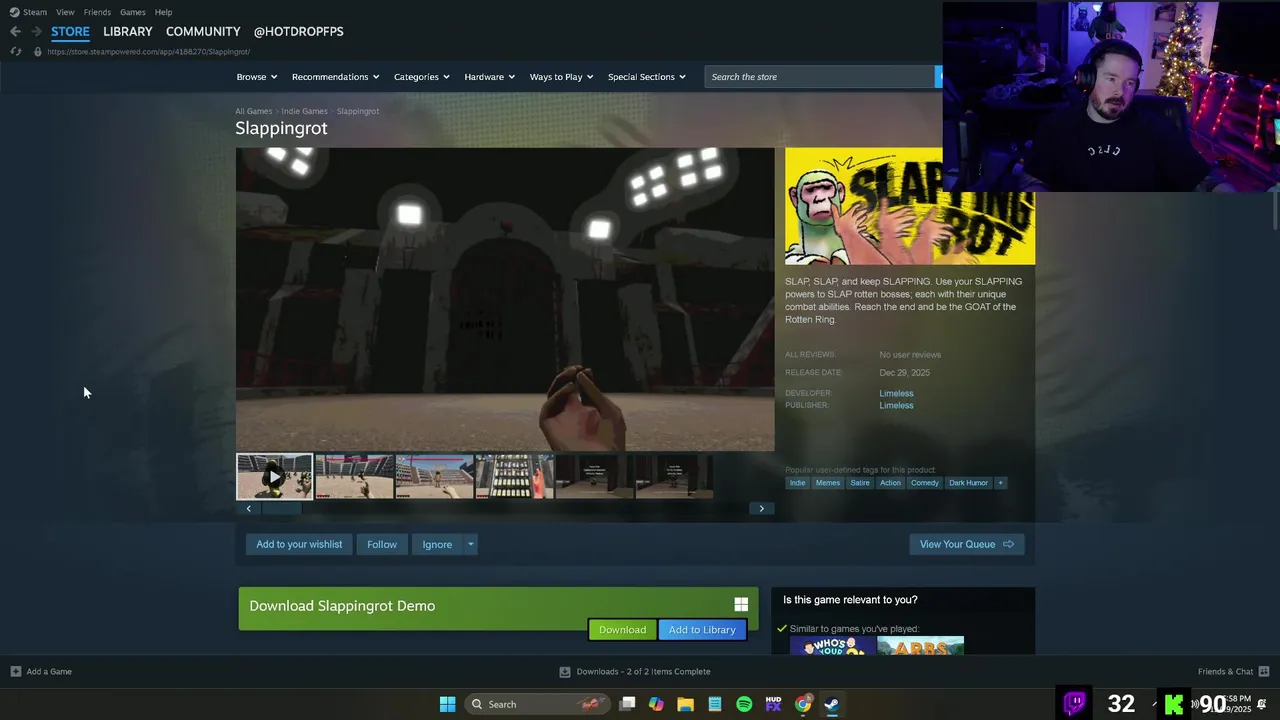
Task: Expand the Special Sections dropdown
Action: 646,77
